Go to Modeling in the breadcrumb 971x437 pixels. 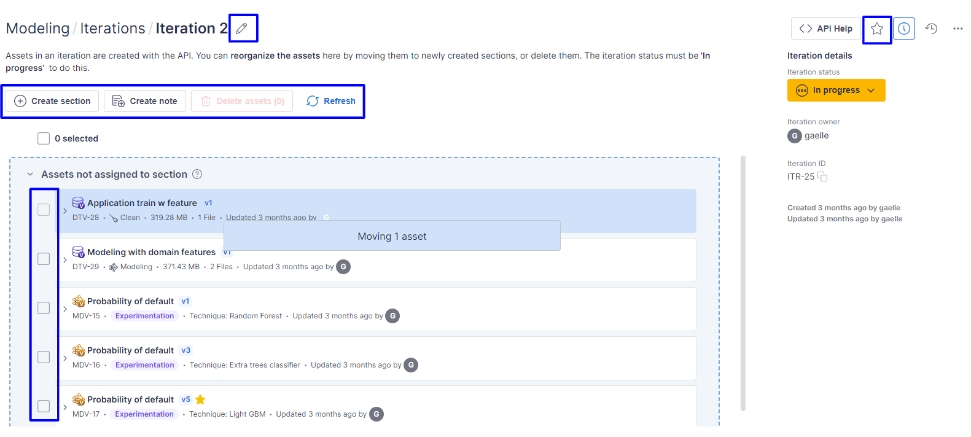tap(37, 29)
